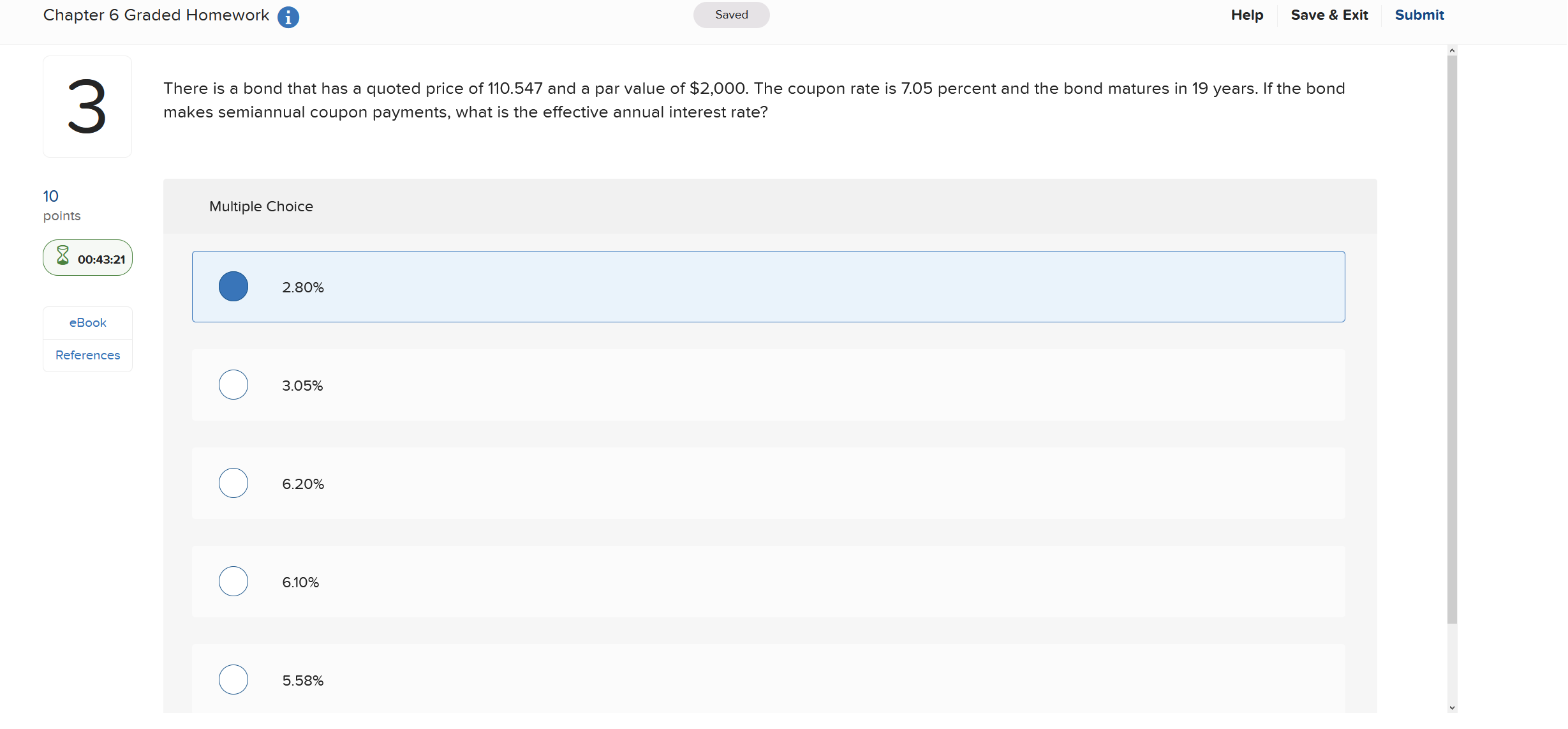
Task: Click the vertical scrollbar thumb
Action: [1453, 340]
